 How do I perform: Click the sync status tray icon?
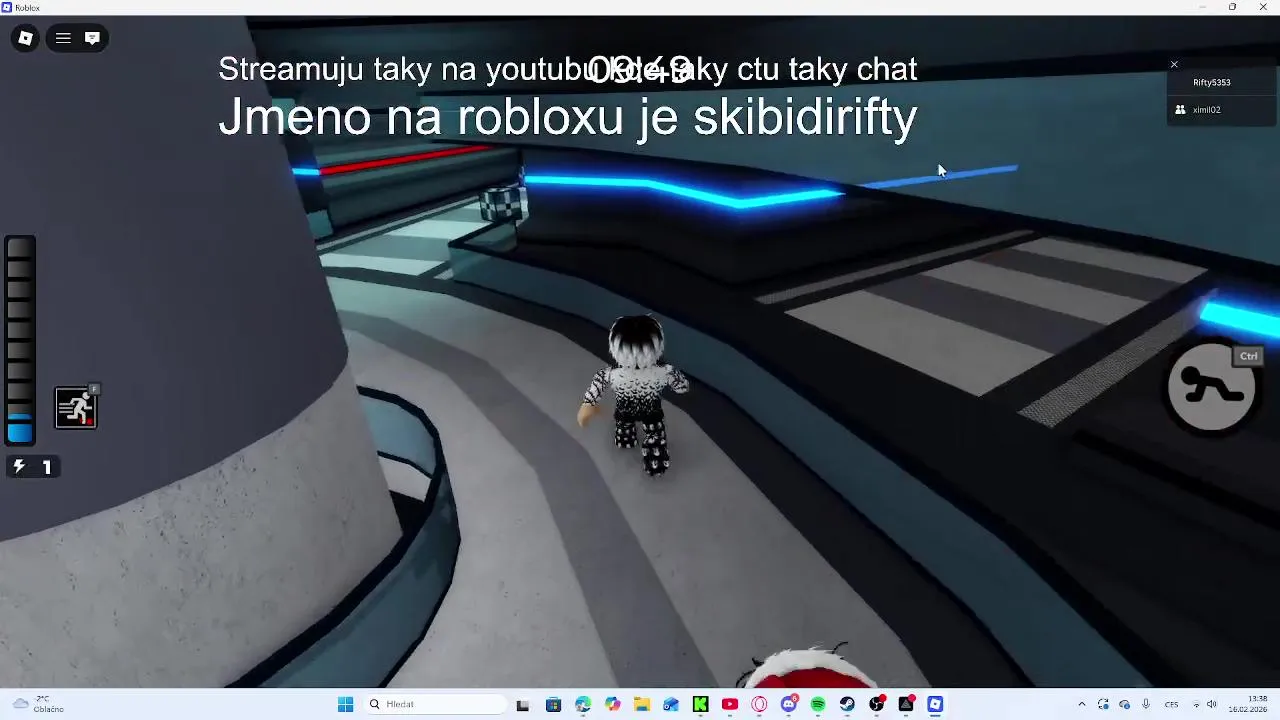[x=1103, y=705]
